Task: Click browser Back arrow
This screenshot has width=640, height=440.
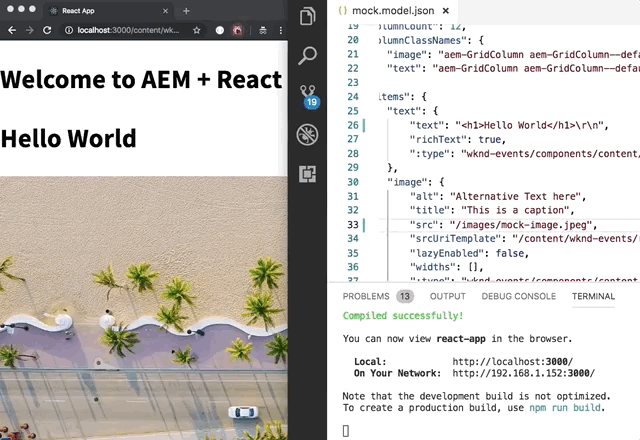Action: 12,30
